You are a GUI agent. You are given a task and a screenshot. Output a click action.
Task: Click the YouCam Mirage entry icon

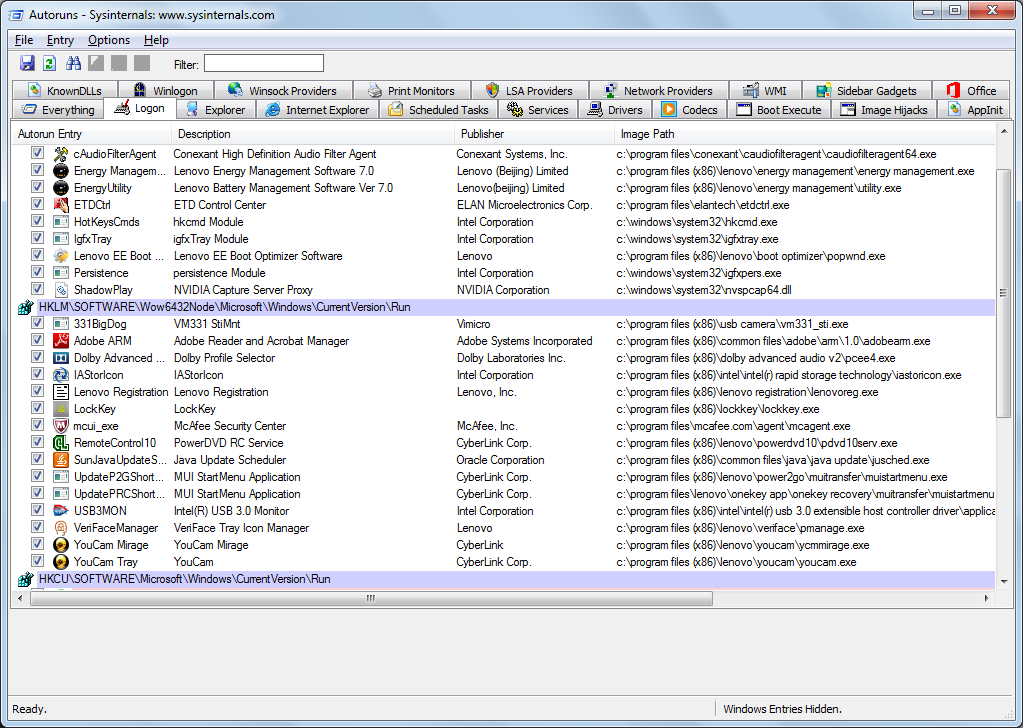pos(60,545)
